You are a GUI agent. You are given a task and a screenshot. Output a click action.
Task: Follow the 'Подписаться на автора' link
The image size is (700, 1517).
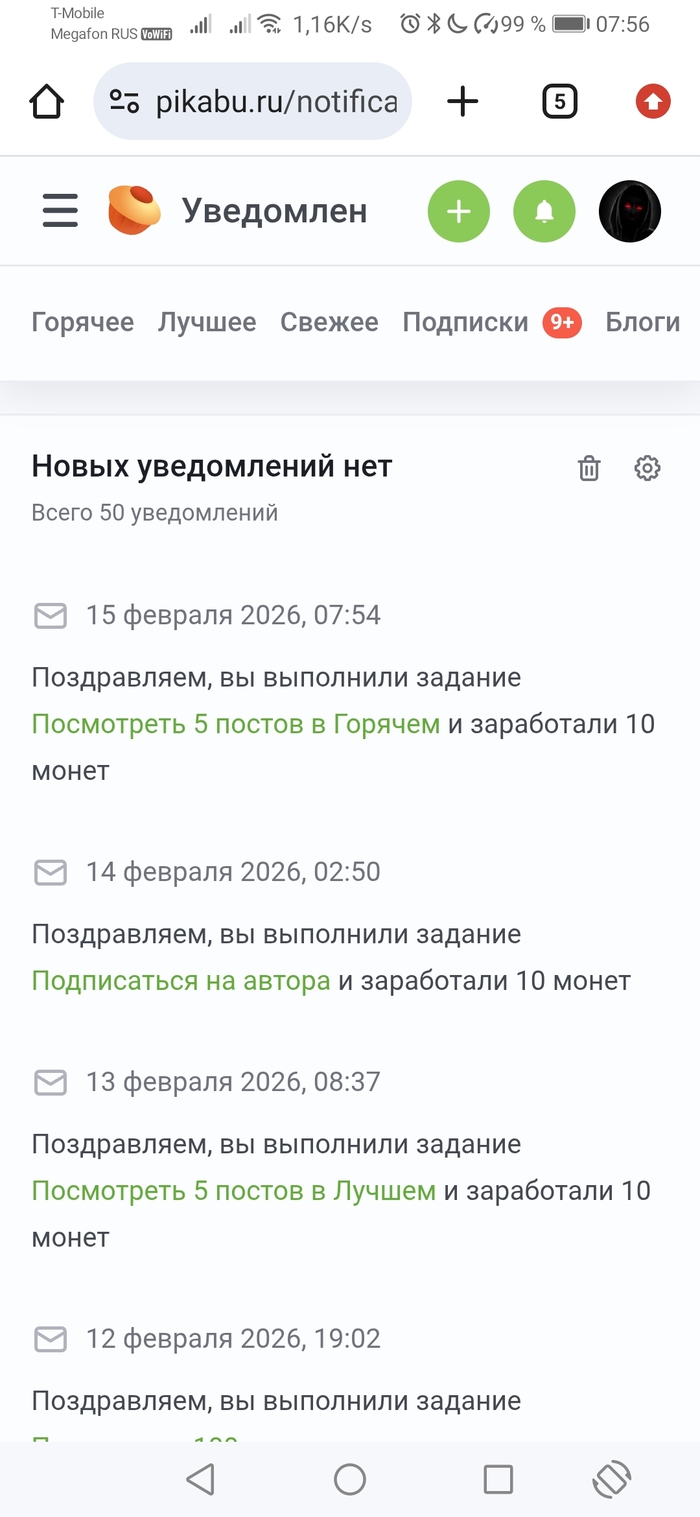(181, 981)
